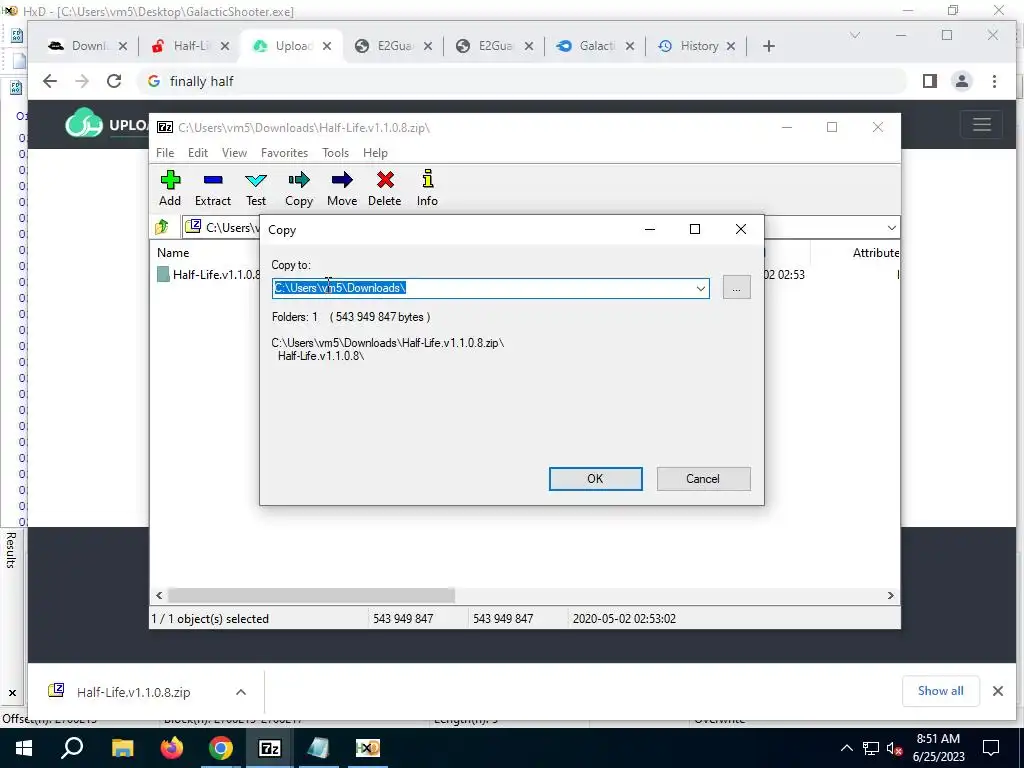Close the Chrome downloads bar
The height and width of the screenshot is (768, 1024).
998,691
